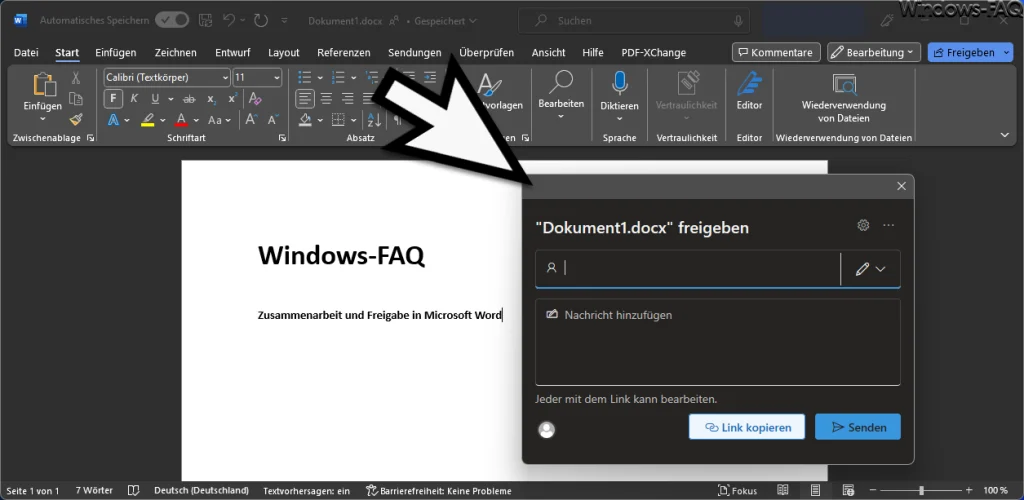Switch to the Ansicht tab
Viewport: 1024px width, 500px height.
pos(549,53)
